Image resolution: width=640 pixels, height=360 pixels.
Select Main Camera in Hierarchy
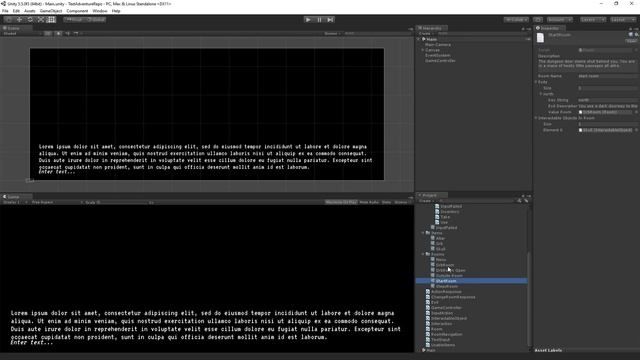click(438, 44)
